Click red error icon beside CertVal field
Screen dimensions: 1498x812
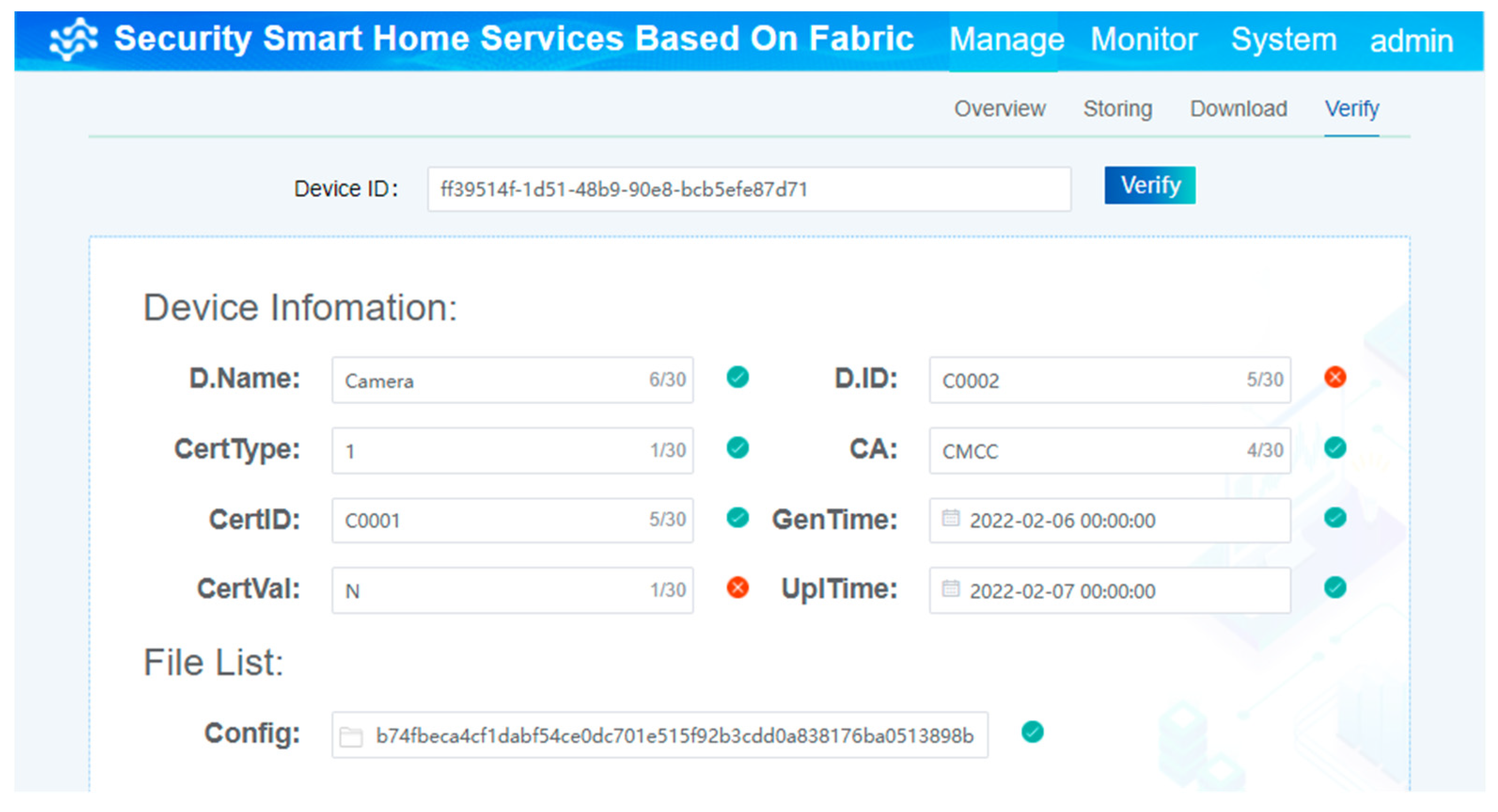click(737, 588)
